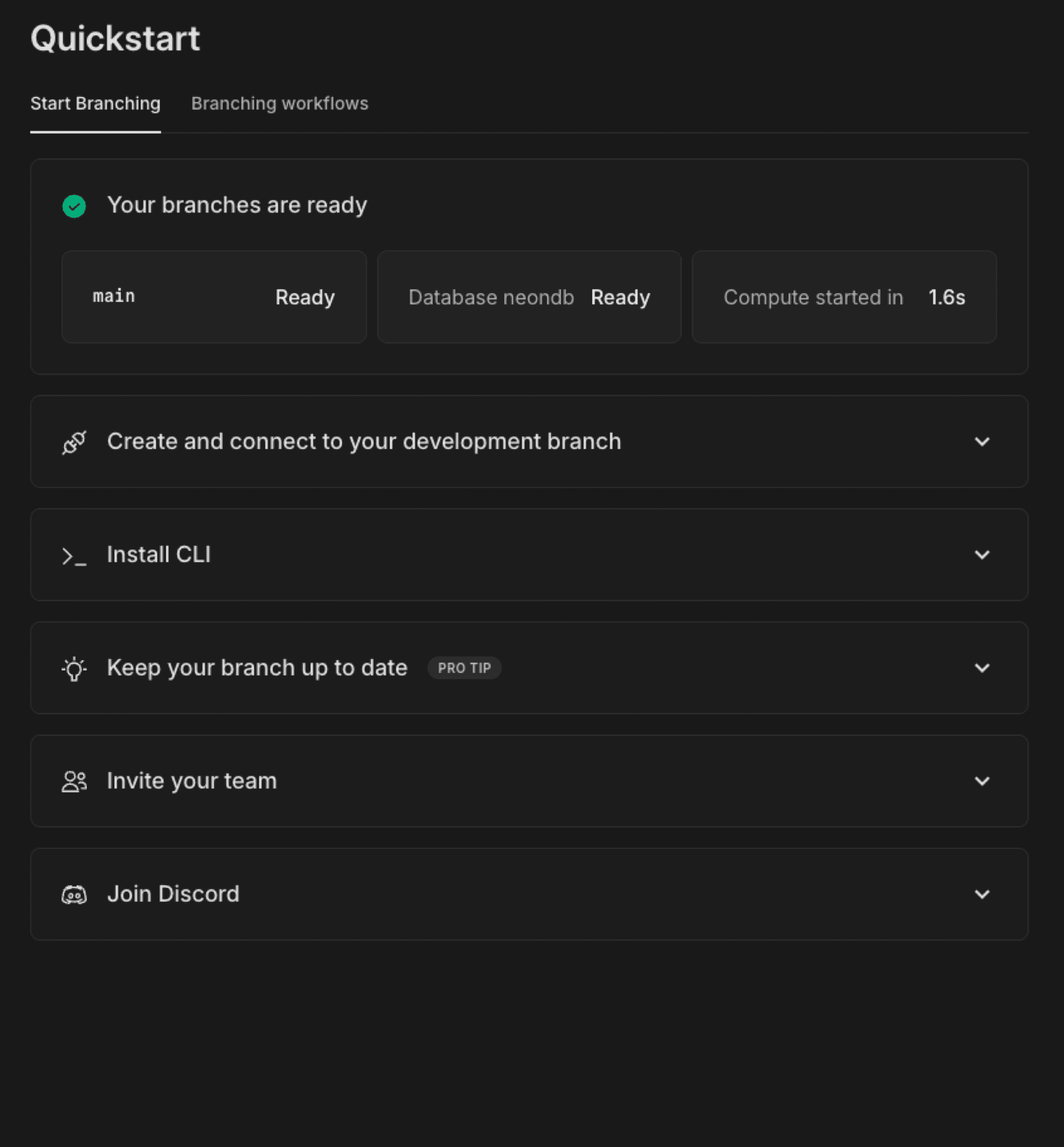Open the Invite your team panel heading
Viewport: 1064px width, 1147px height.
(191, 781)
